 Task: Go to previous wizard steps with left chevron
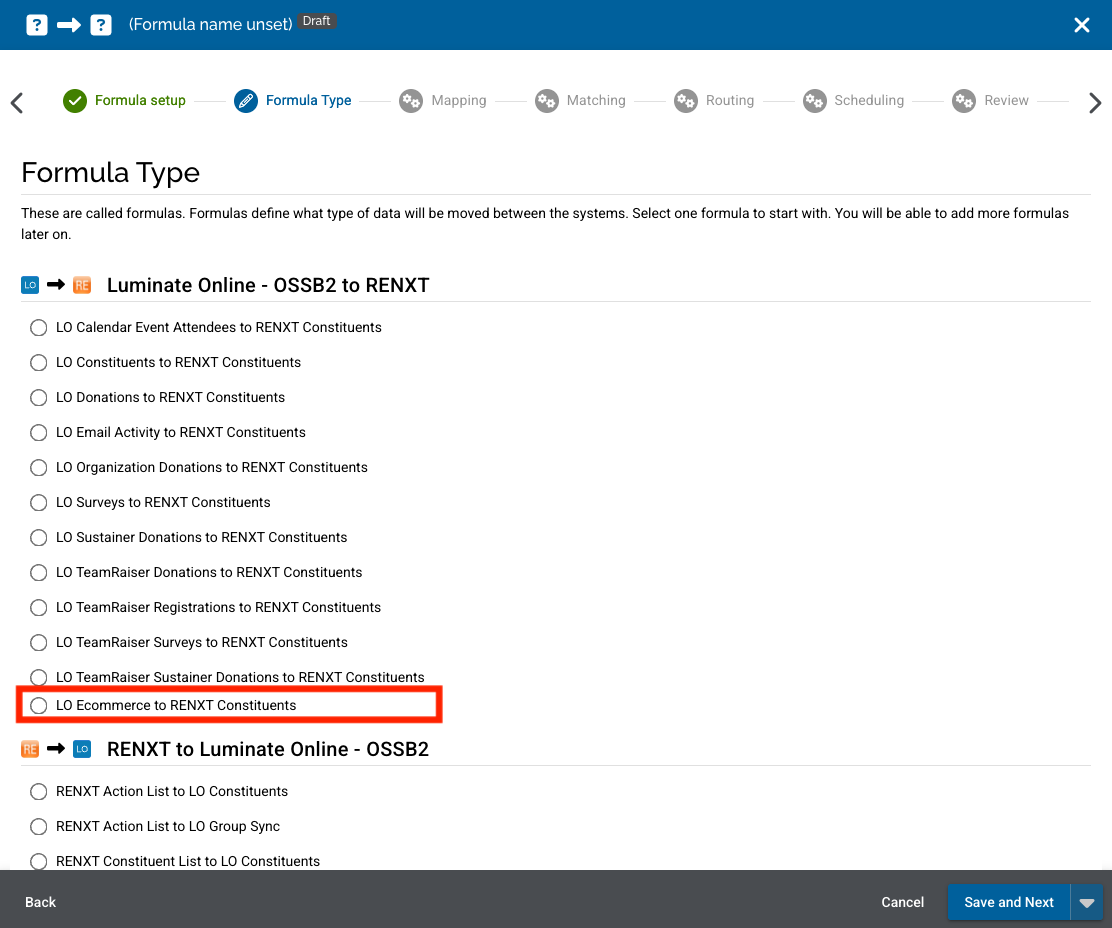[x=17, y=103]
